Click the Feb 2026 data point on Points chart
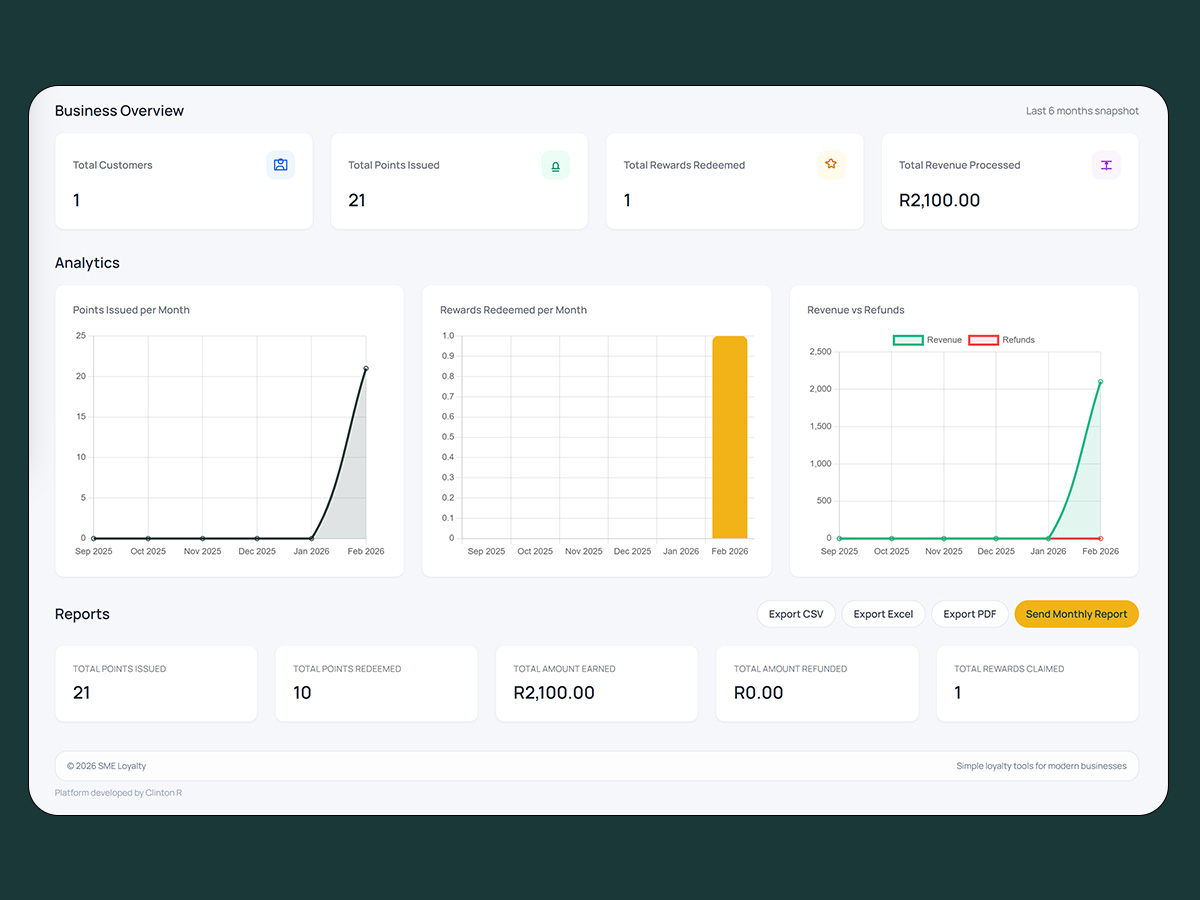Screen dimensions: 1200x900 point(364,368)
